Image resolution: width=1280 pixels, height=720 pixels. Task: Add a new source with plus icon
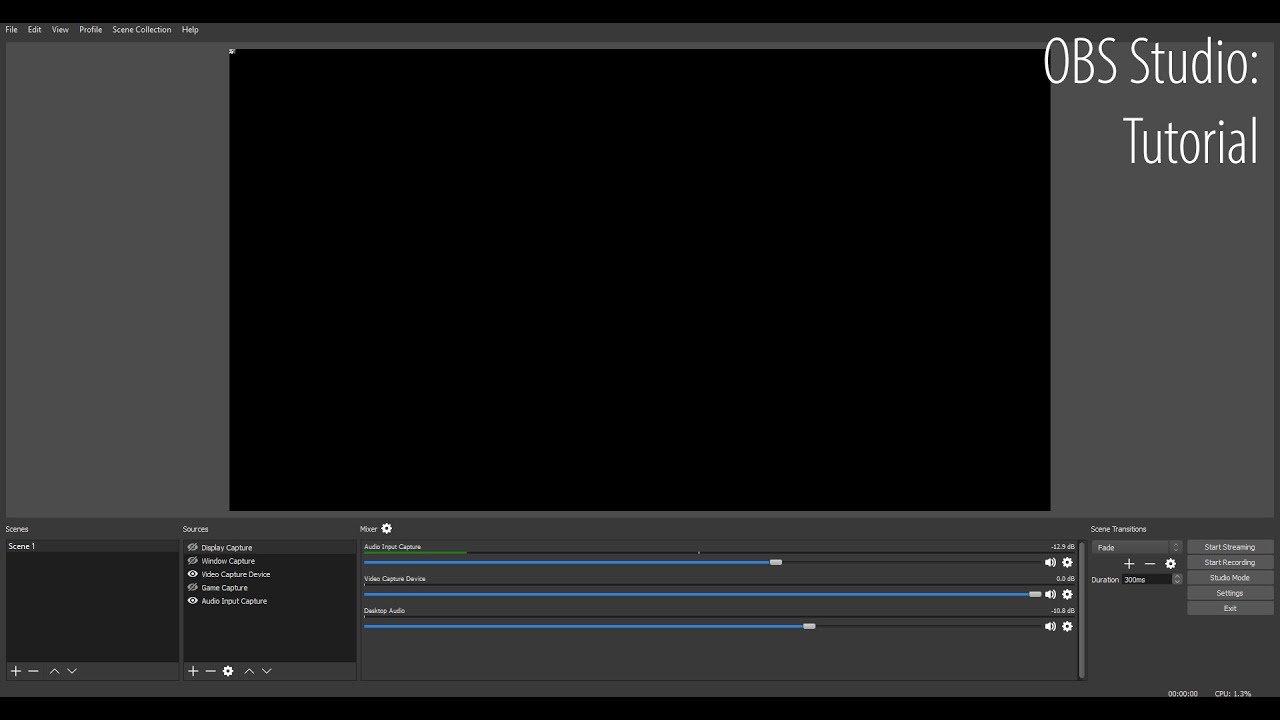click(193, 671)
